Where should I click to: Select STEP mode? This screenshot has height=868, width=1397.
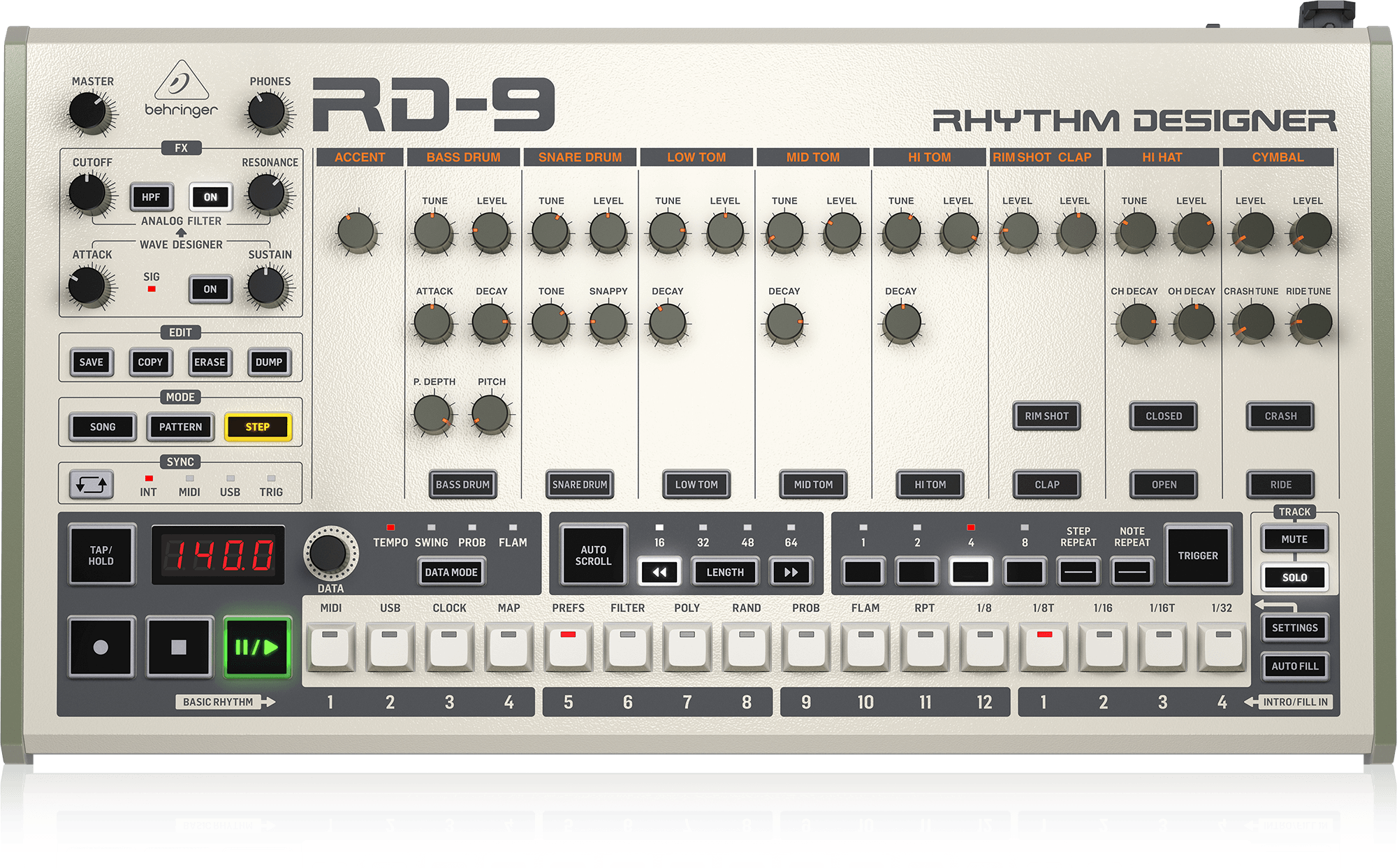click(x=257, y=427)
